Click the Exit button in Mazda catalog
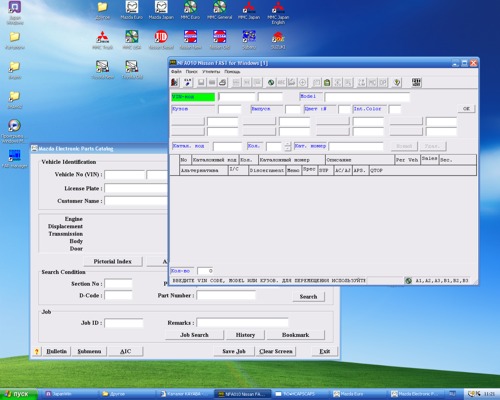Screen dimensions: 500x400 tap(325, 351)
